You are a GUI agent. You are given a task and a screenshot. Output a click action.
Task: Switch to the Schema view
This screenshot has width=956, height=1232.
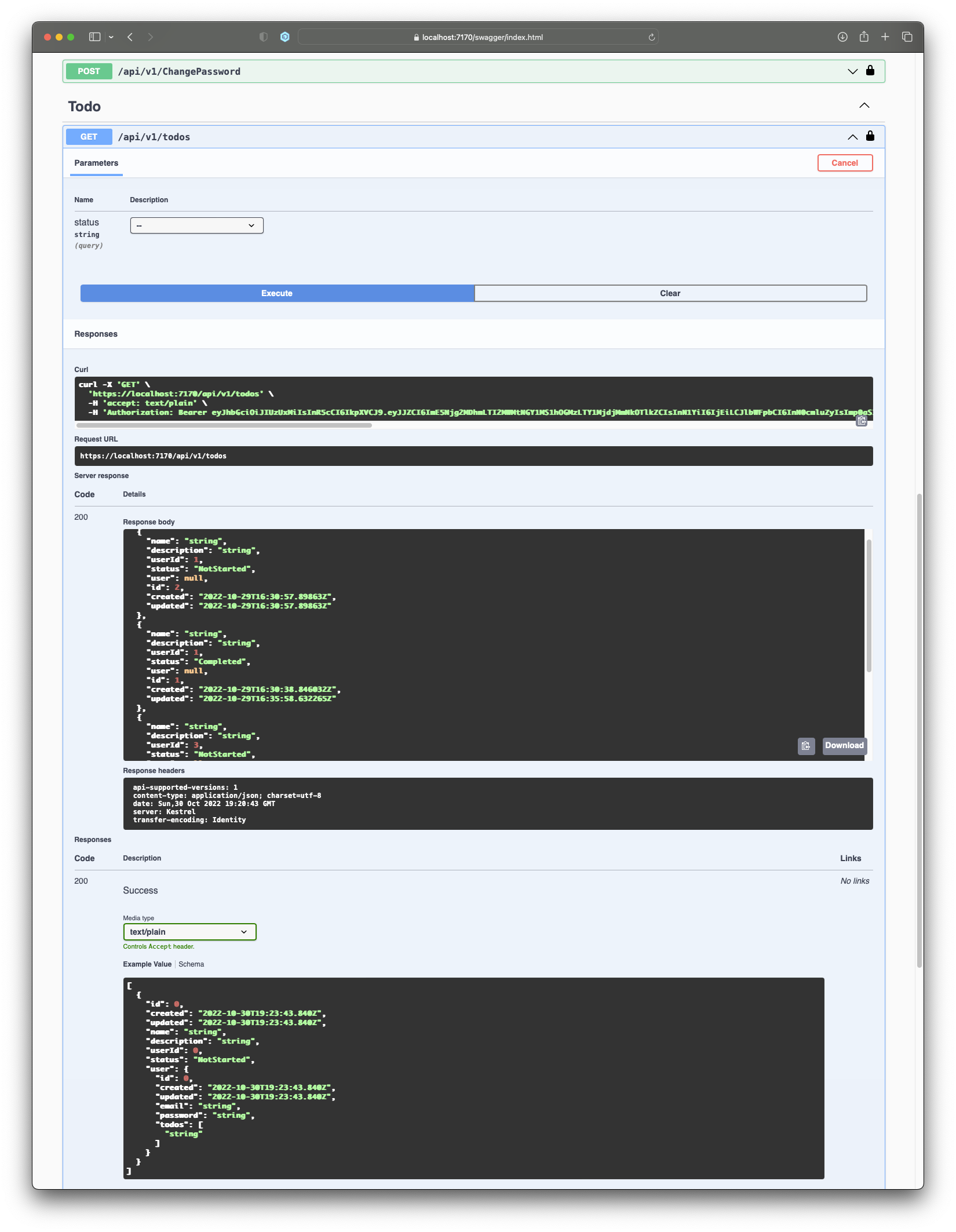pyautogui.click(x=191, y=964)
